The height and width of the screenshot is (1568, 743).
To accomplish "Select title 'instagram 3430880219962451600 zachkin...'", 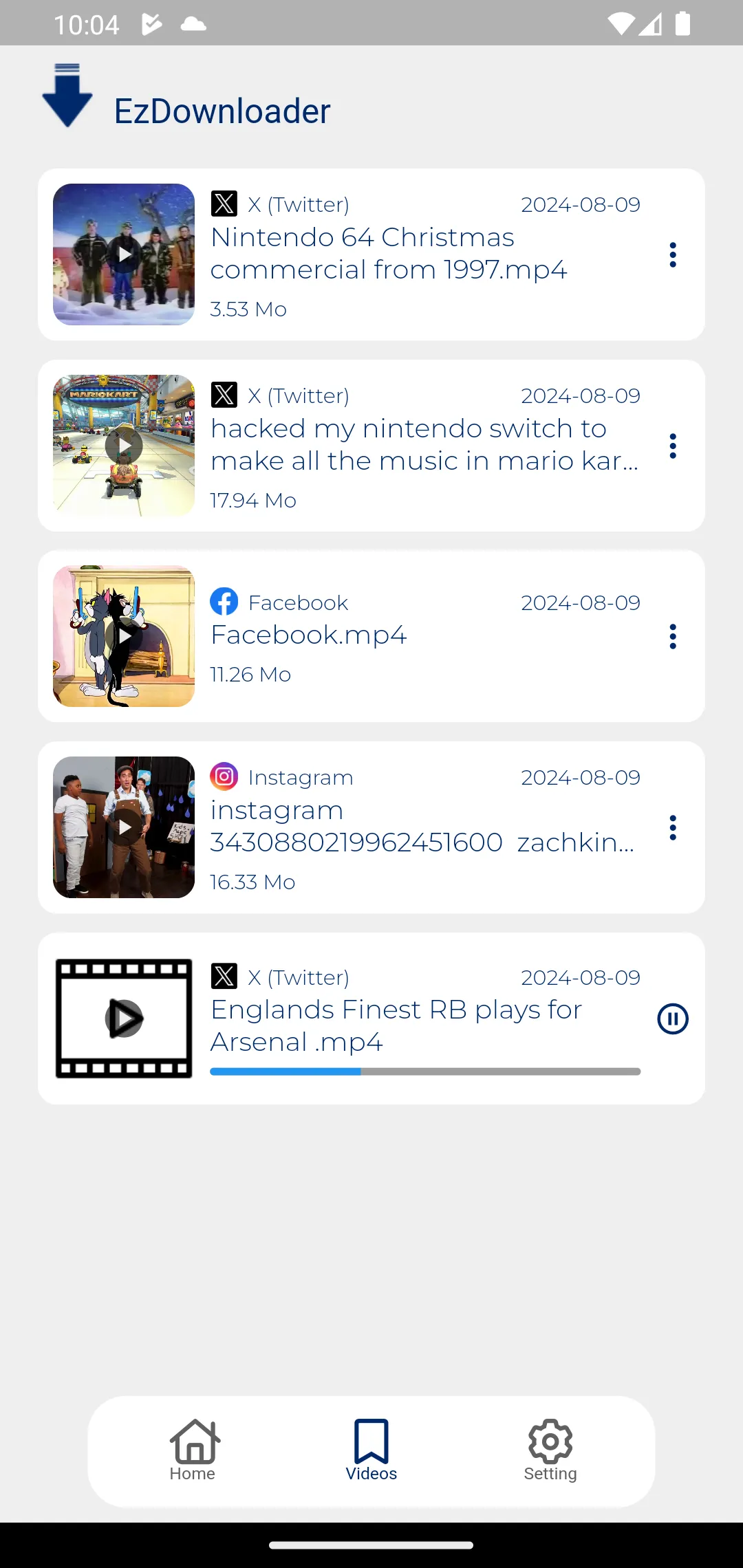I will coord(422,826).
